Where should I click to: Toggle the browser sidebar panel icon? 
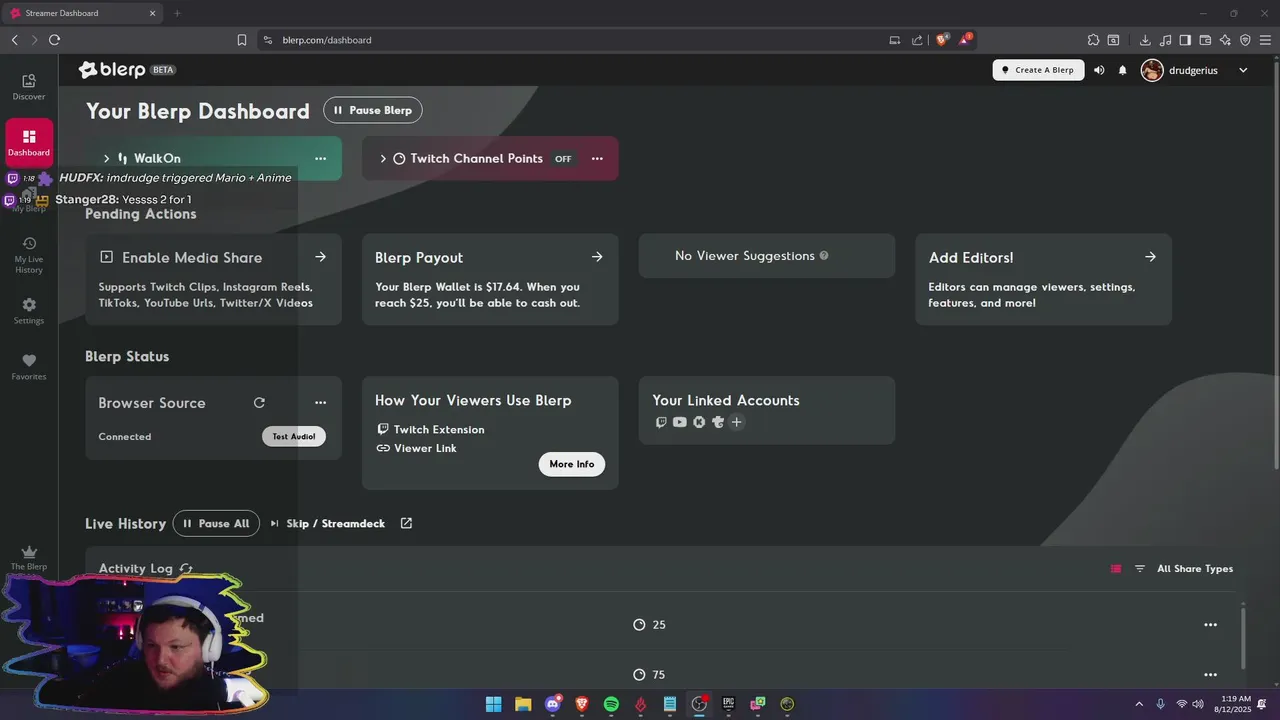[x=1185, y=40]
